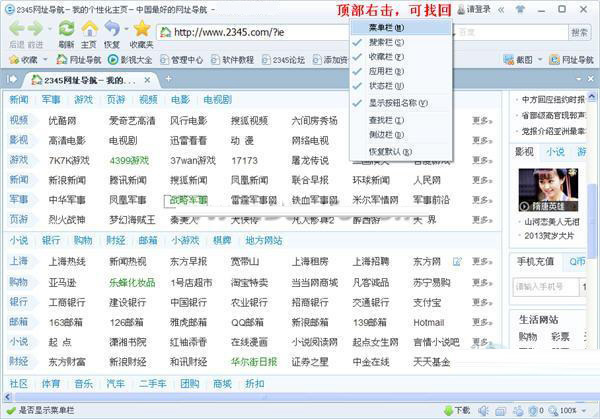
Task: Select the 地方网站 category tab
Action: tap(264, 240)
